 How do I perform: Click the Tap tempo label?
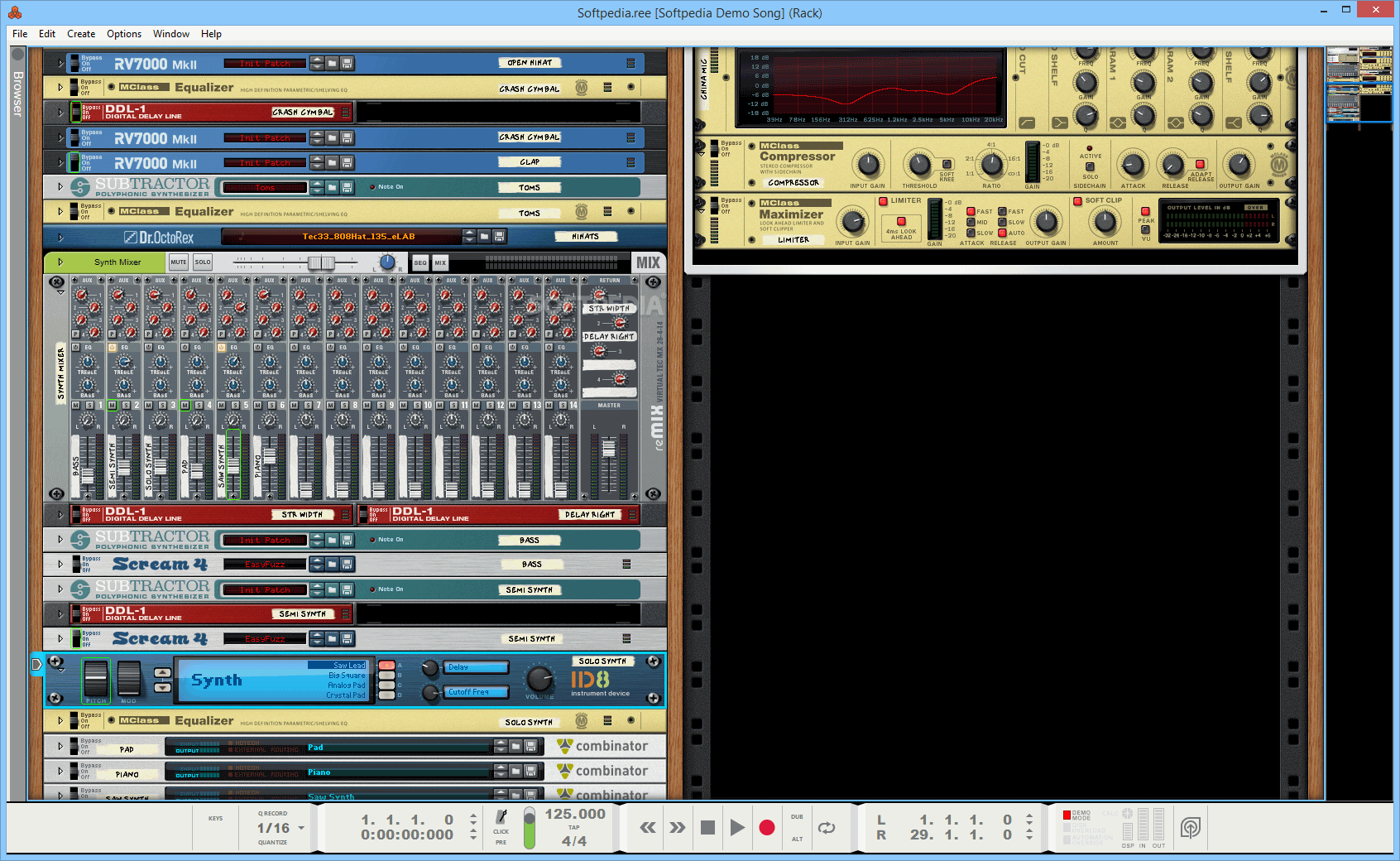pyautogui.click(x=574, y=828)
